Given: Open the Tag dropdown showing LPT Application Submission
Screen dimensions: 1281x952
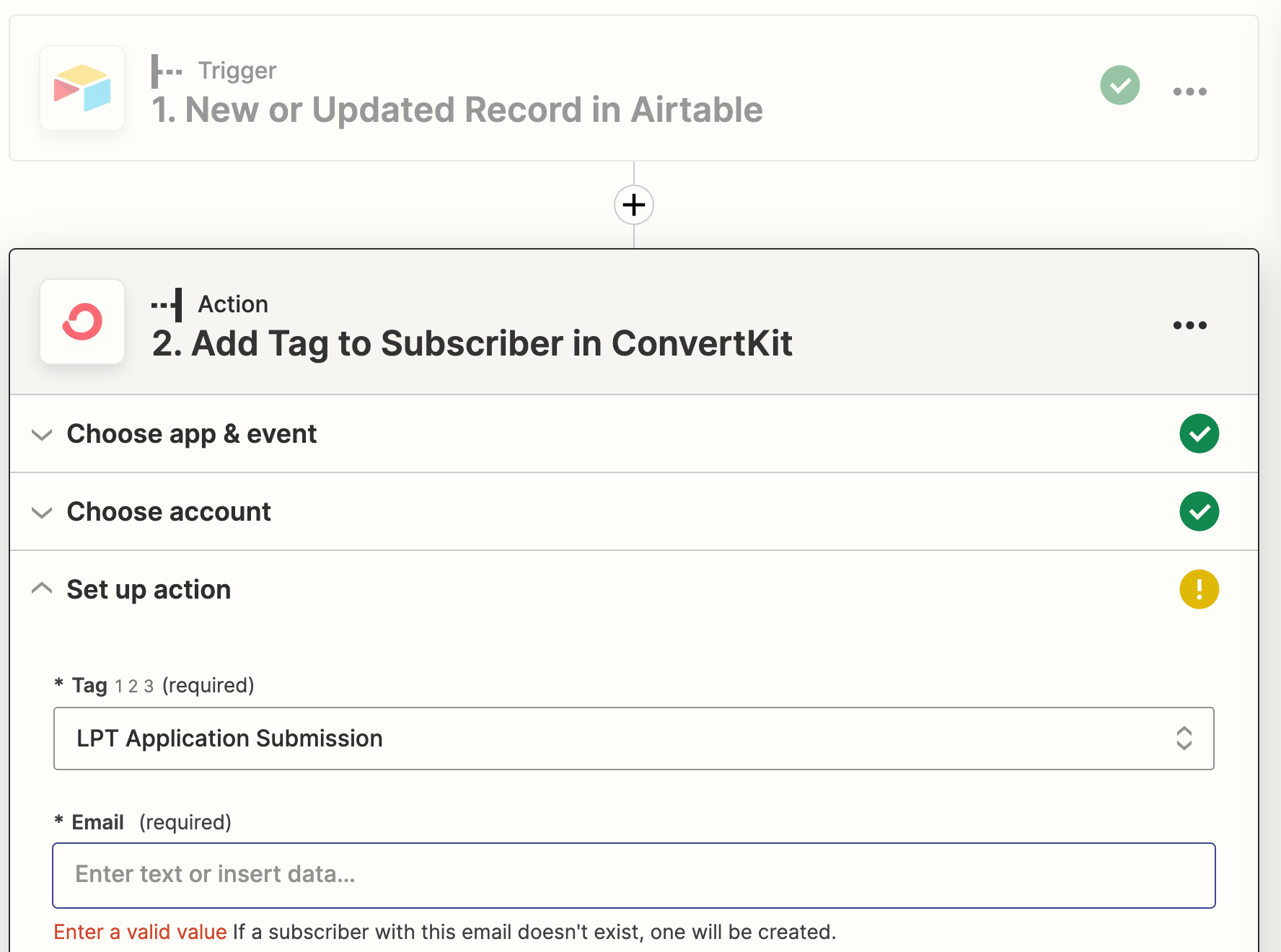Looking at the screenshot, I should [633, 739].
